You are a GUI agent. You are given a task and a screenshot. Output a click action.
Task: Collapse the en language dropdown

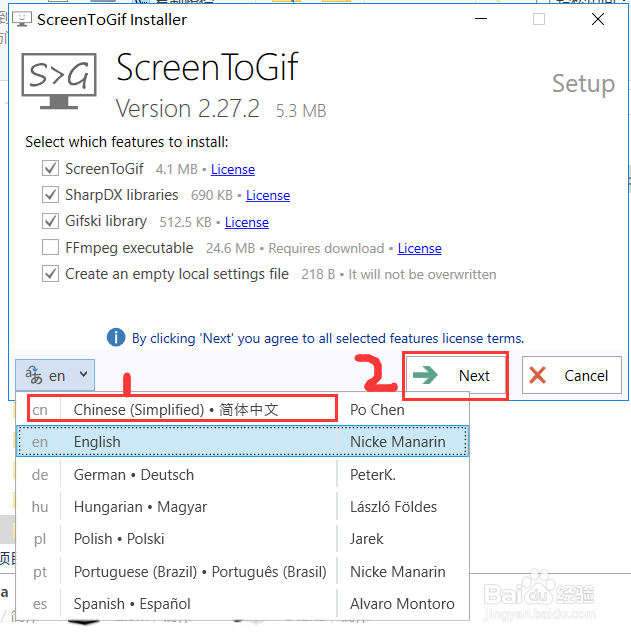point(55,375)
